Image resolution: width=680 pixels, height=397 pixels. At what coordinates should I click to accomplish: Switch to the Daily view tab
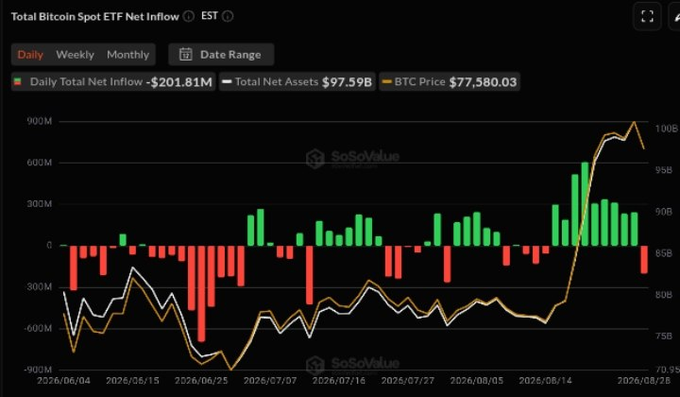[x=30, y=55]
